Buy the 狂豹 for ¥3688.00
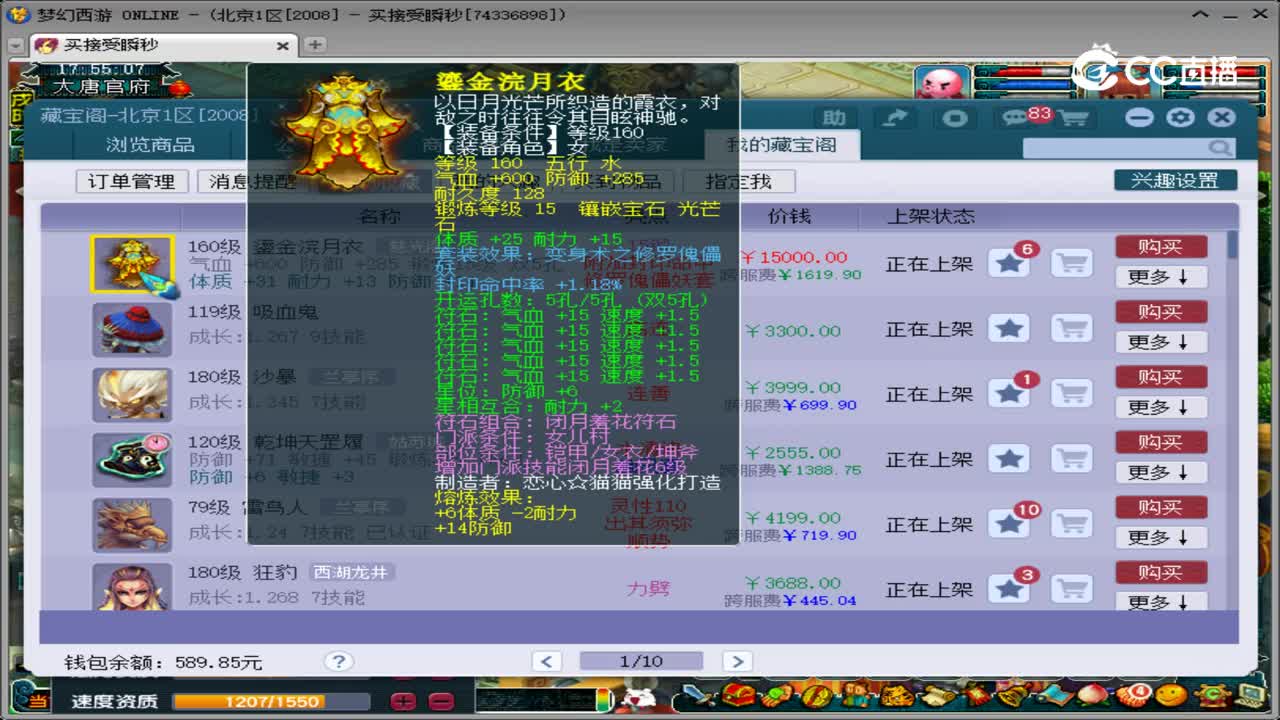This screenshot has height=720, width=1280. 1161,571
